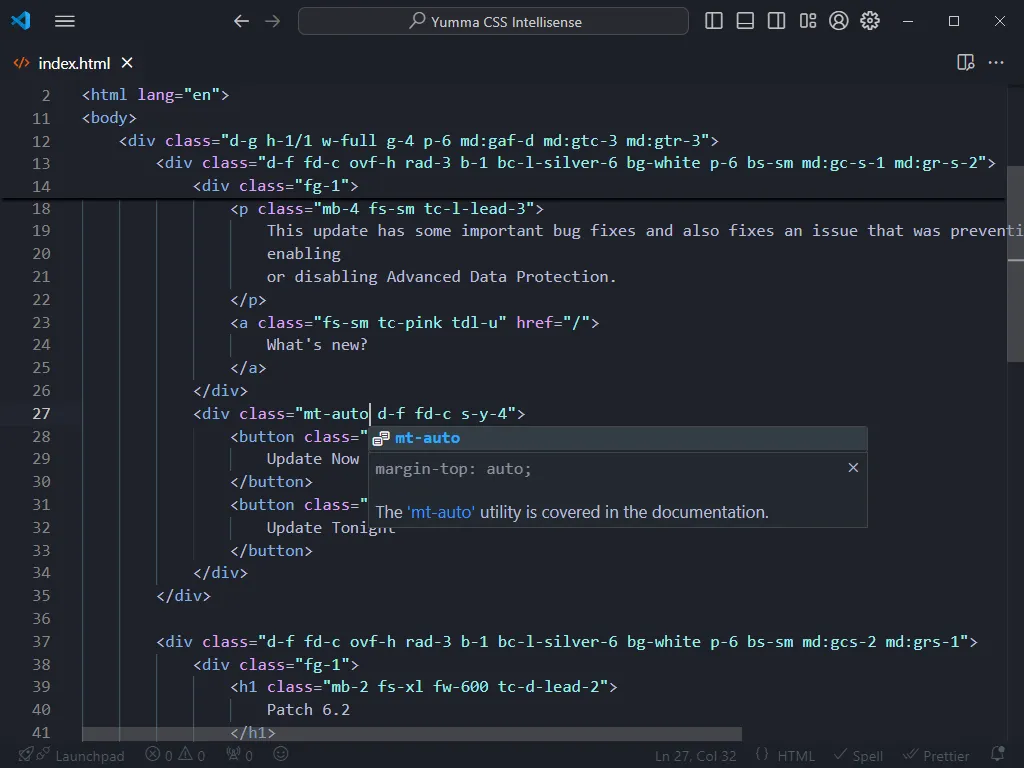The width and height of the screenshot is (1024, 768).
Task: Click the VS Code logo icon
Action: coord(20,21)
